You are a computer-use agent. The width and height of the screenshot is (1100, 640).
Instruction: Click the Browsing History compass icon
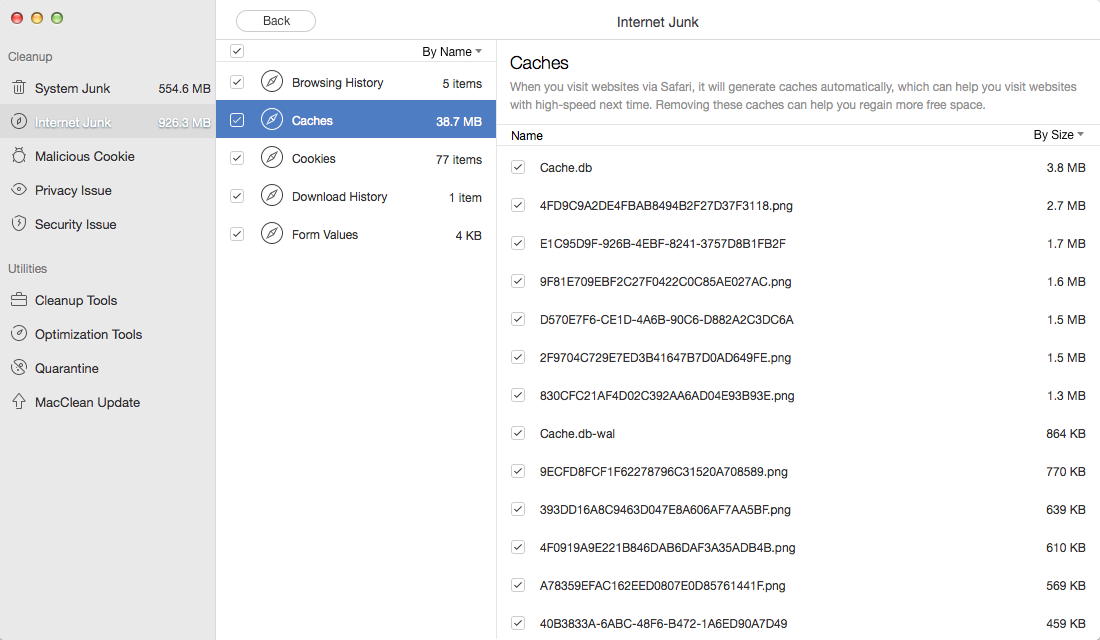[272, 81]
